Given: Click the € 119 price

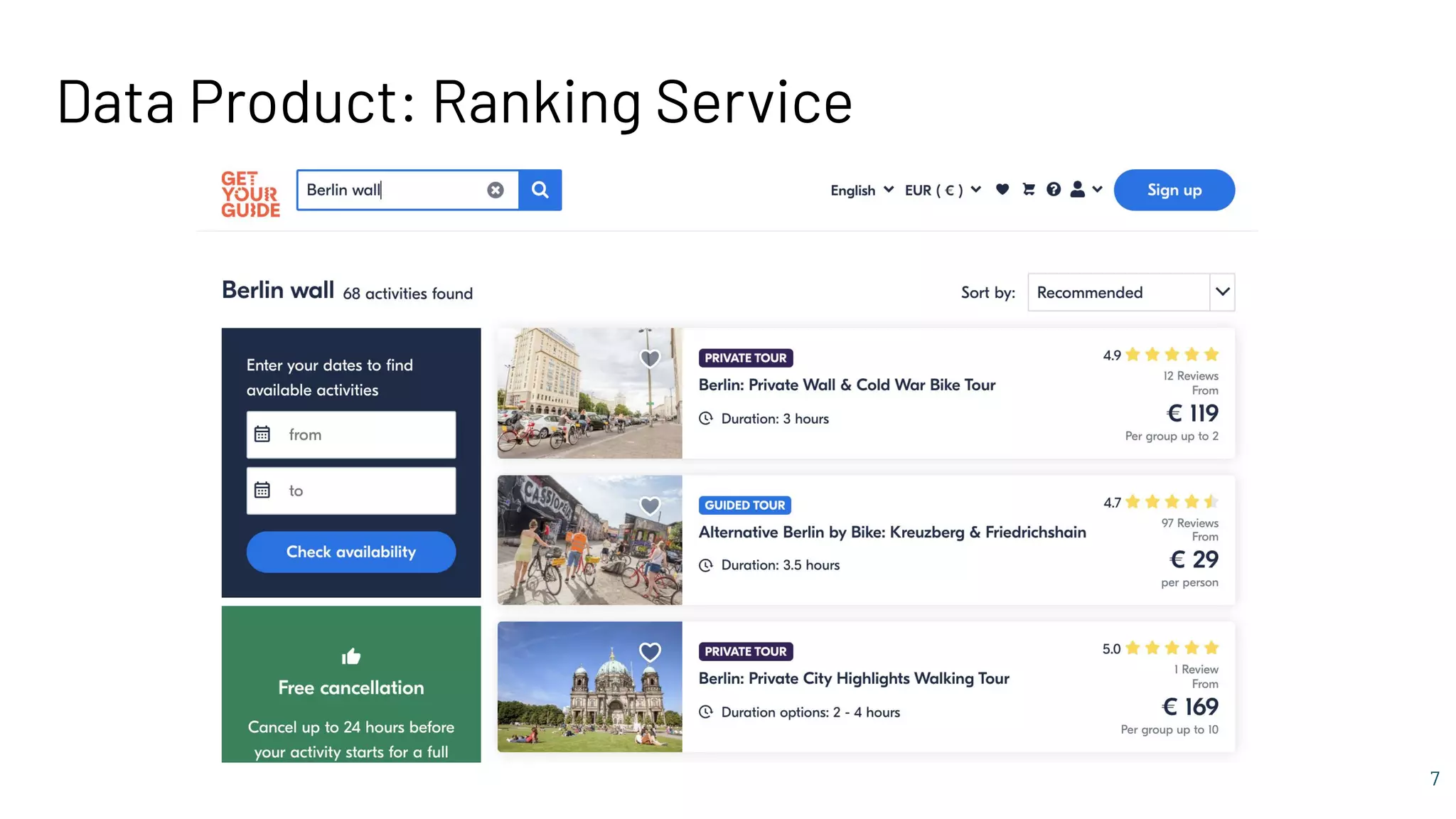Looking at the screenshot, I should [1192, 413].
